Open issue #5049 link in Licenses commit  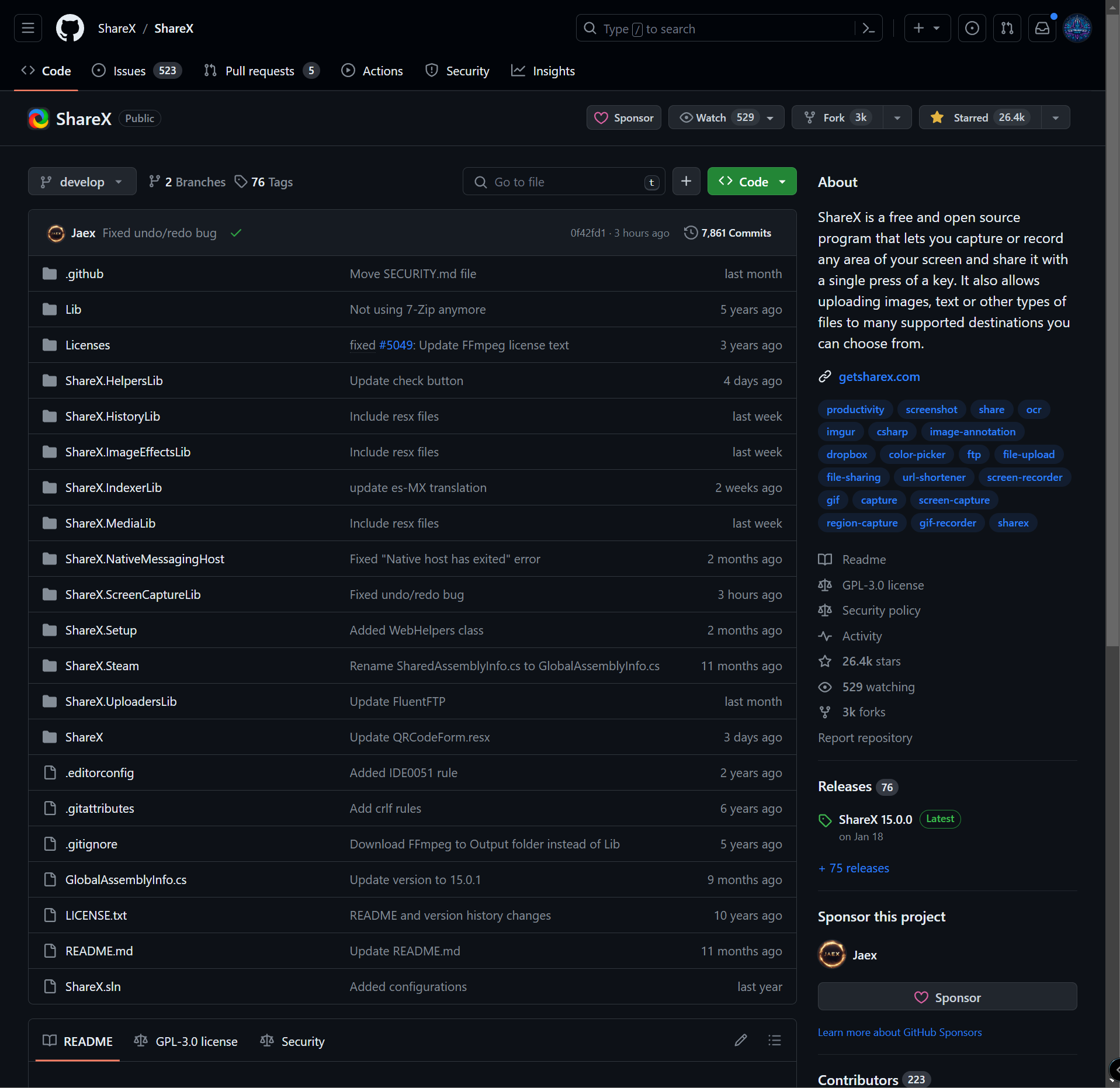pos(396,345)
